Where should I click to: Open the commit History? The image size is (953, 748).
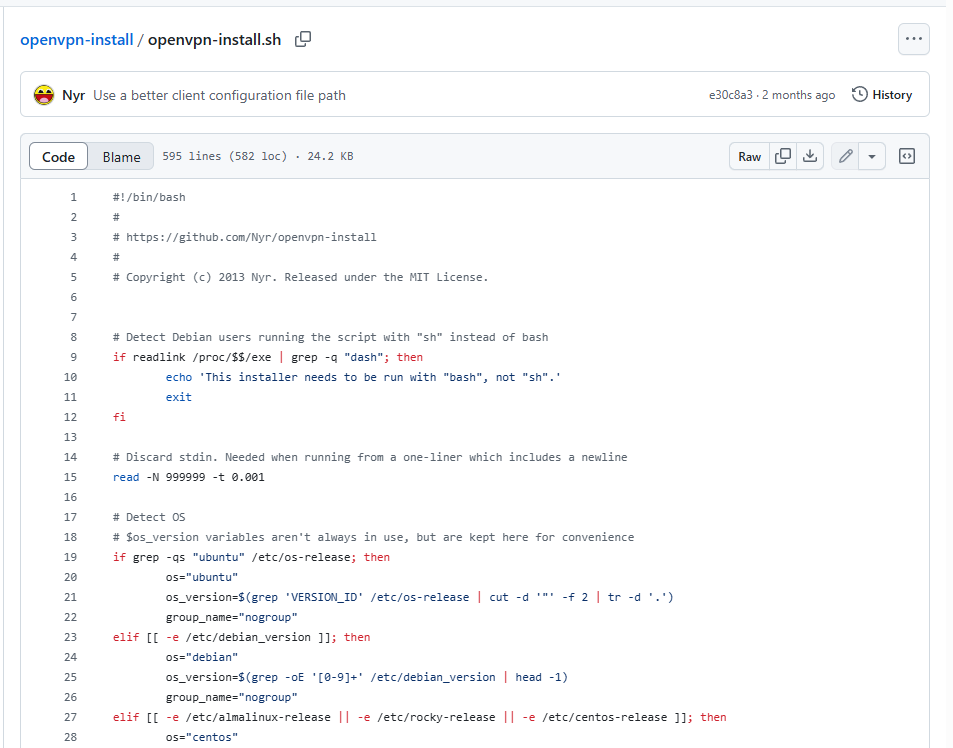[x=882, y=95]
